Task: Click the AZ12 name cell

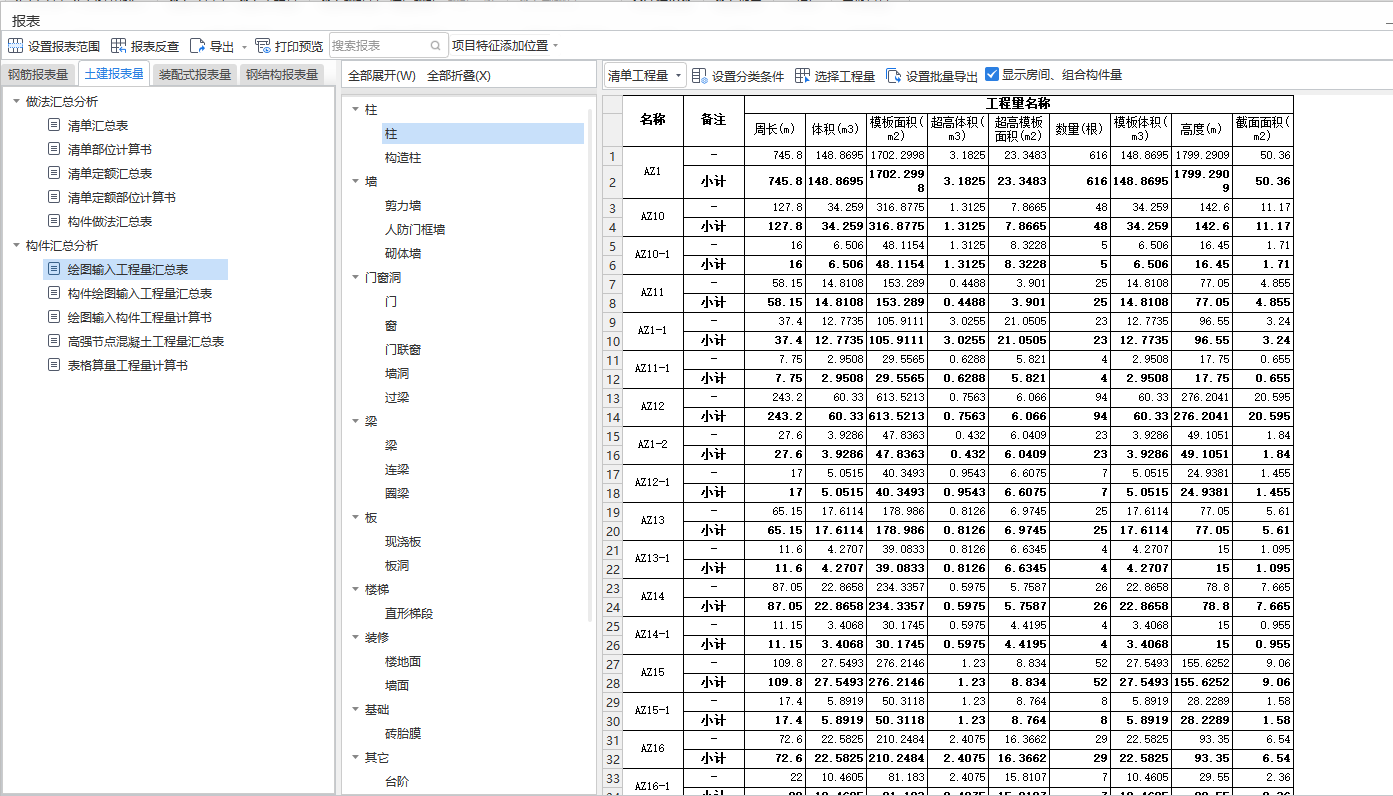Action: pyautogui.click(x=652, y=407)
